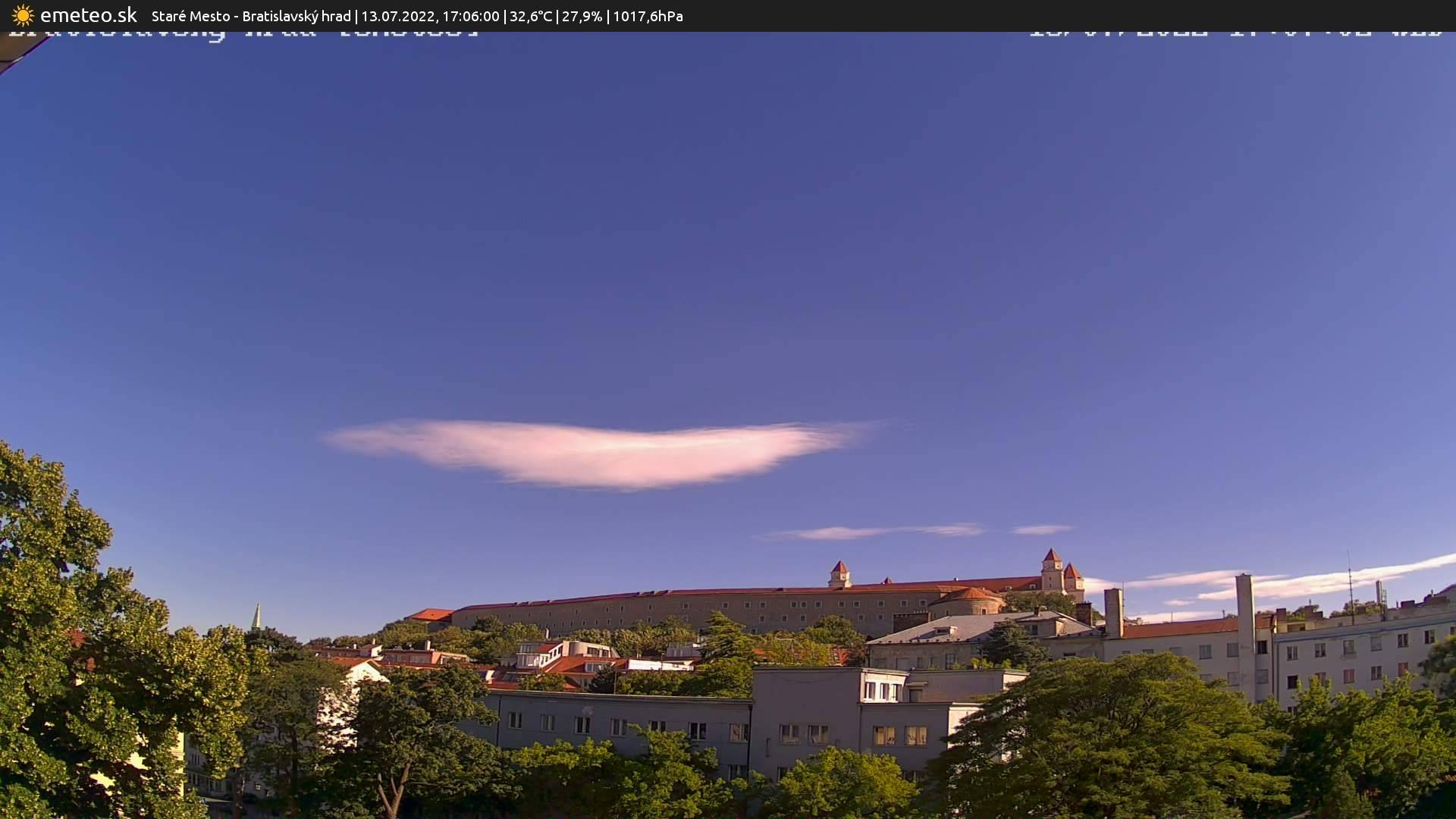The width and height of the screenshot is (1456, 819).
Task: Click the pressure value '1017,6hPa'
Action: coord(648,15)
